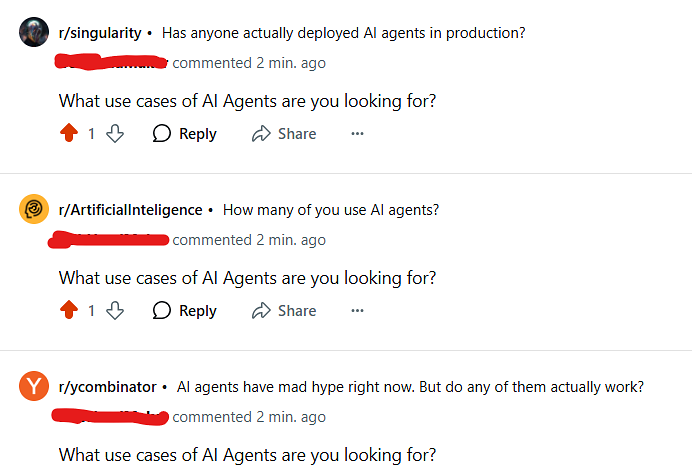The width and height of the screenshot is (692, 467).
Task: Reply to the r/ArtificialInteligence comment
Action: (x=185, y=311)
